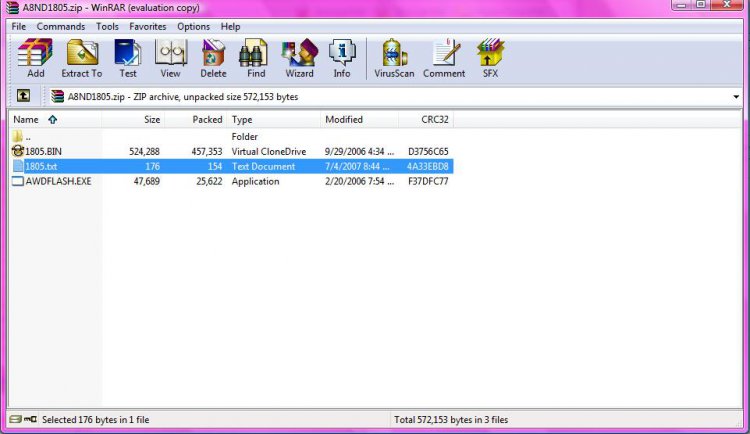The height and width of the screenshot is (434, 750).
Task: Sort by the Size column header
Action: click(133, 119)
